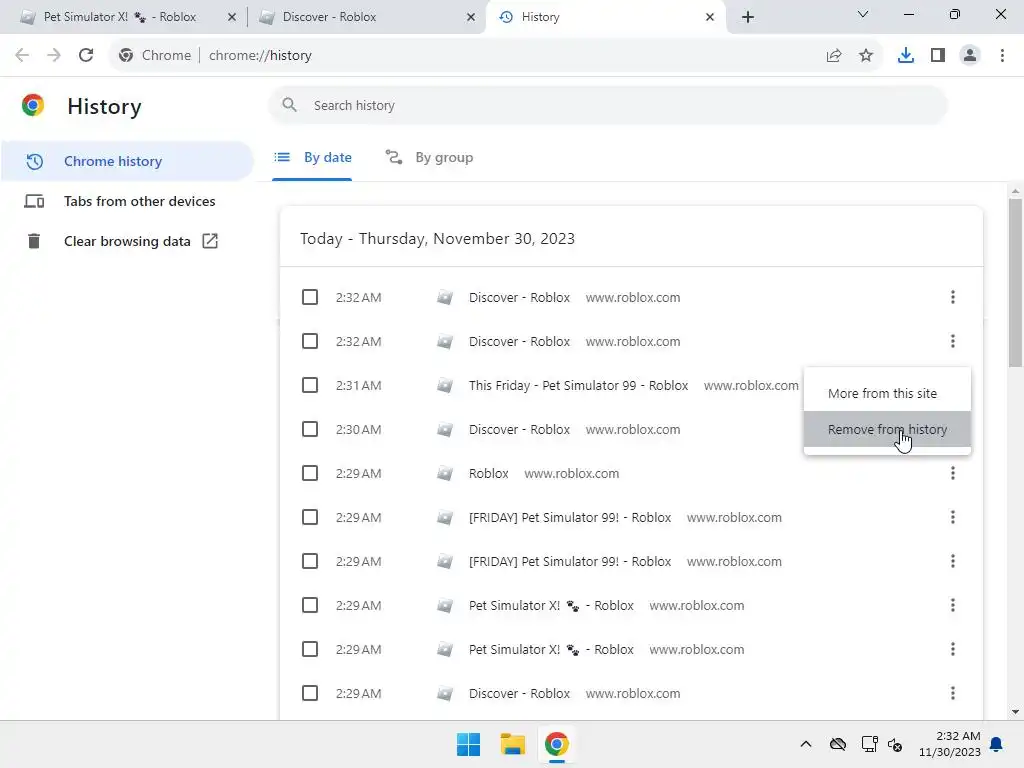Close the Discover - Roblox tab
The width and height of the screenshot is (1024, 768).
click(x=471, y=17)
